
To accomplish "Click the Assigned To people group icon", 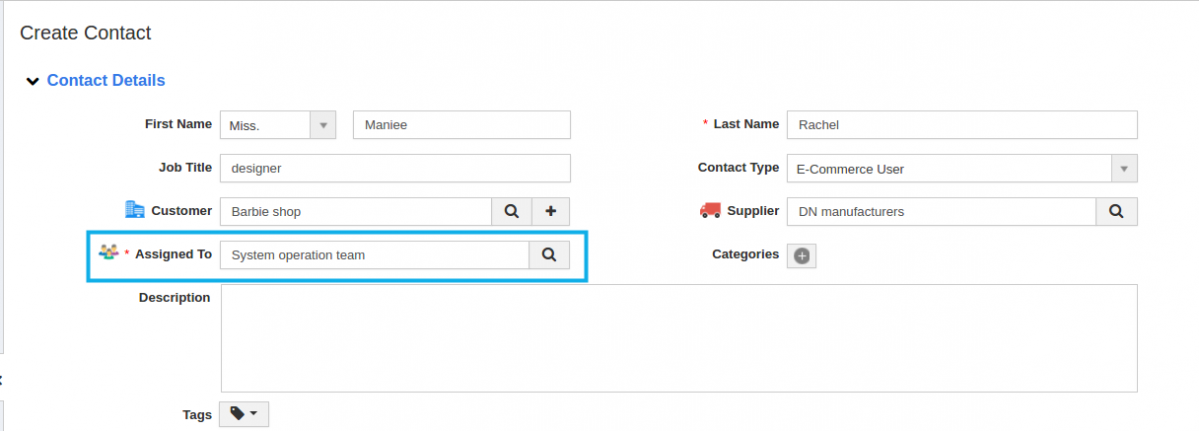I will coord(109,251).
